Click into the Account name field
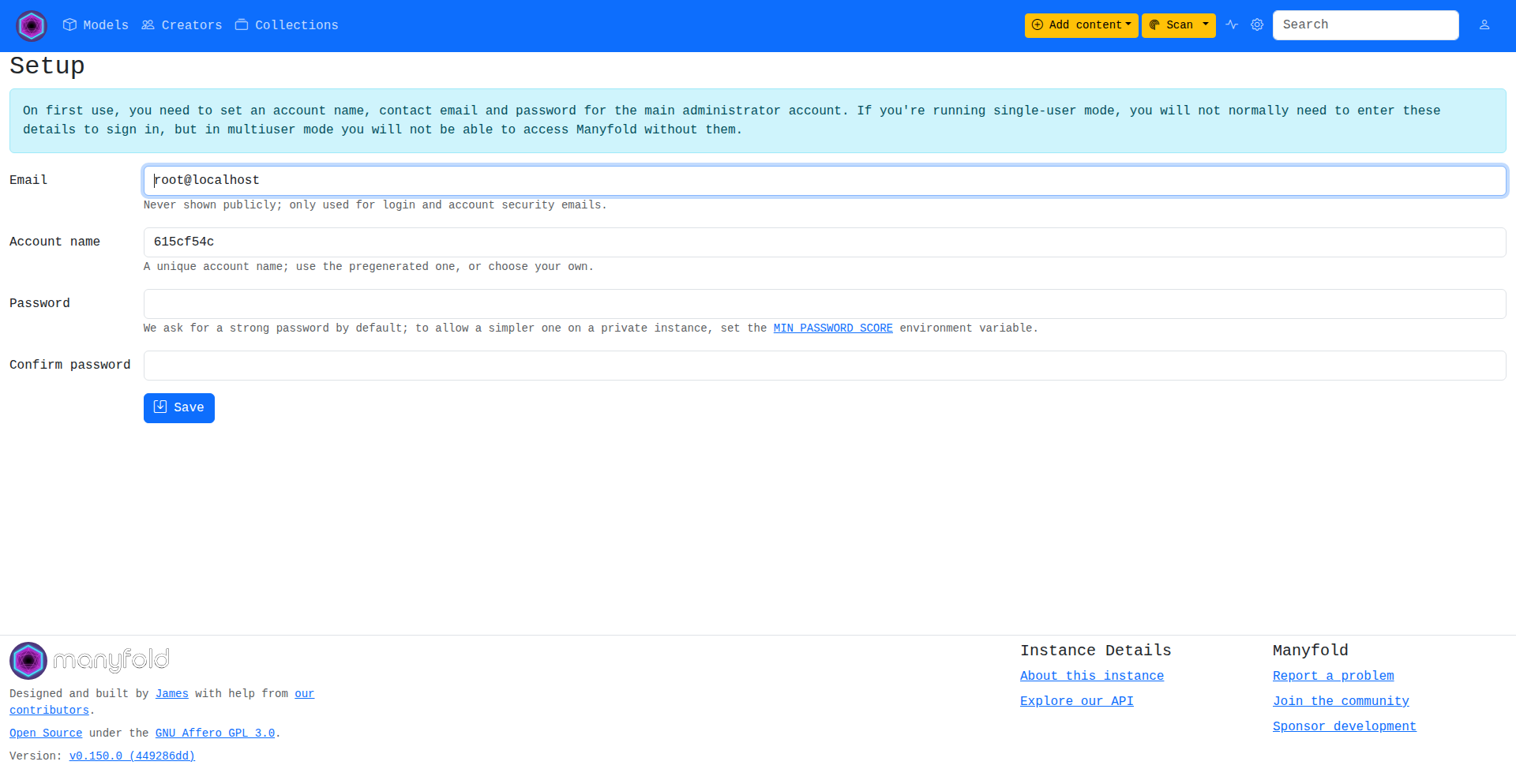 (824, 242)
